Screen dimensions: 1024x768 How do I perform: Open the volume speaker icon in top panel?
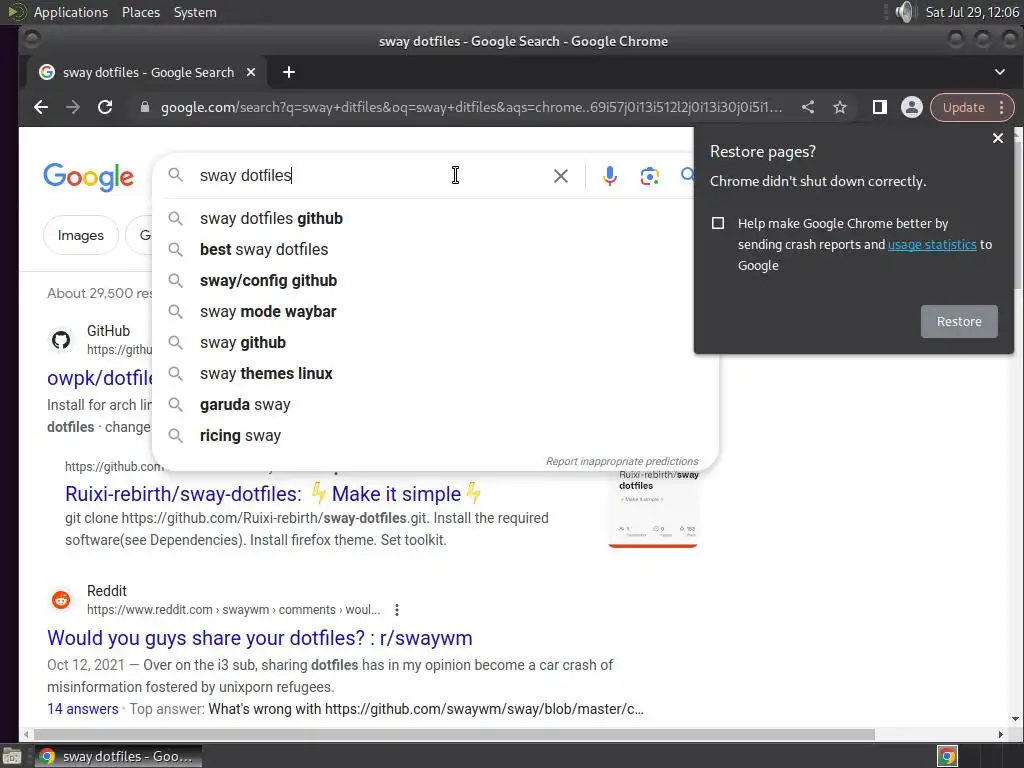904,12
